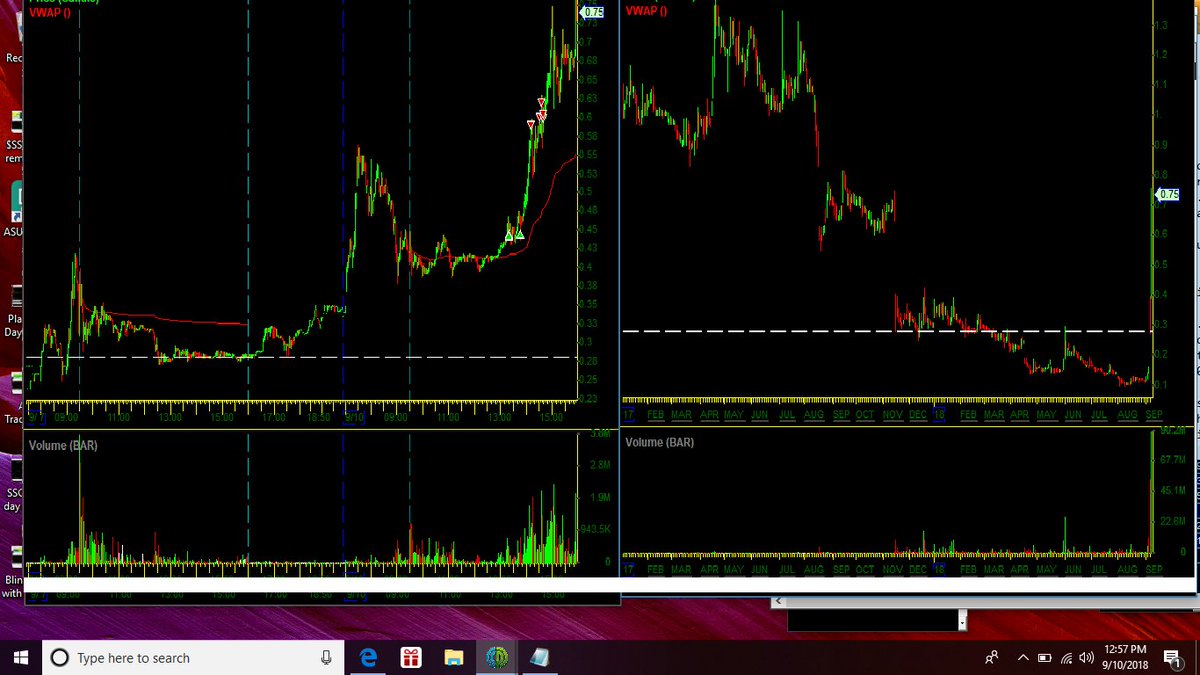Click the 67.7M volume axis label on daily chart
The image size is (1200, 675).
[1172, 460]
